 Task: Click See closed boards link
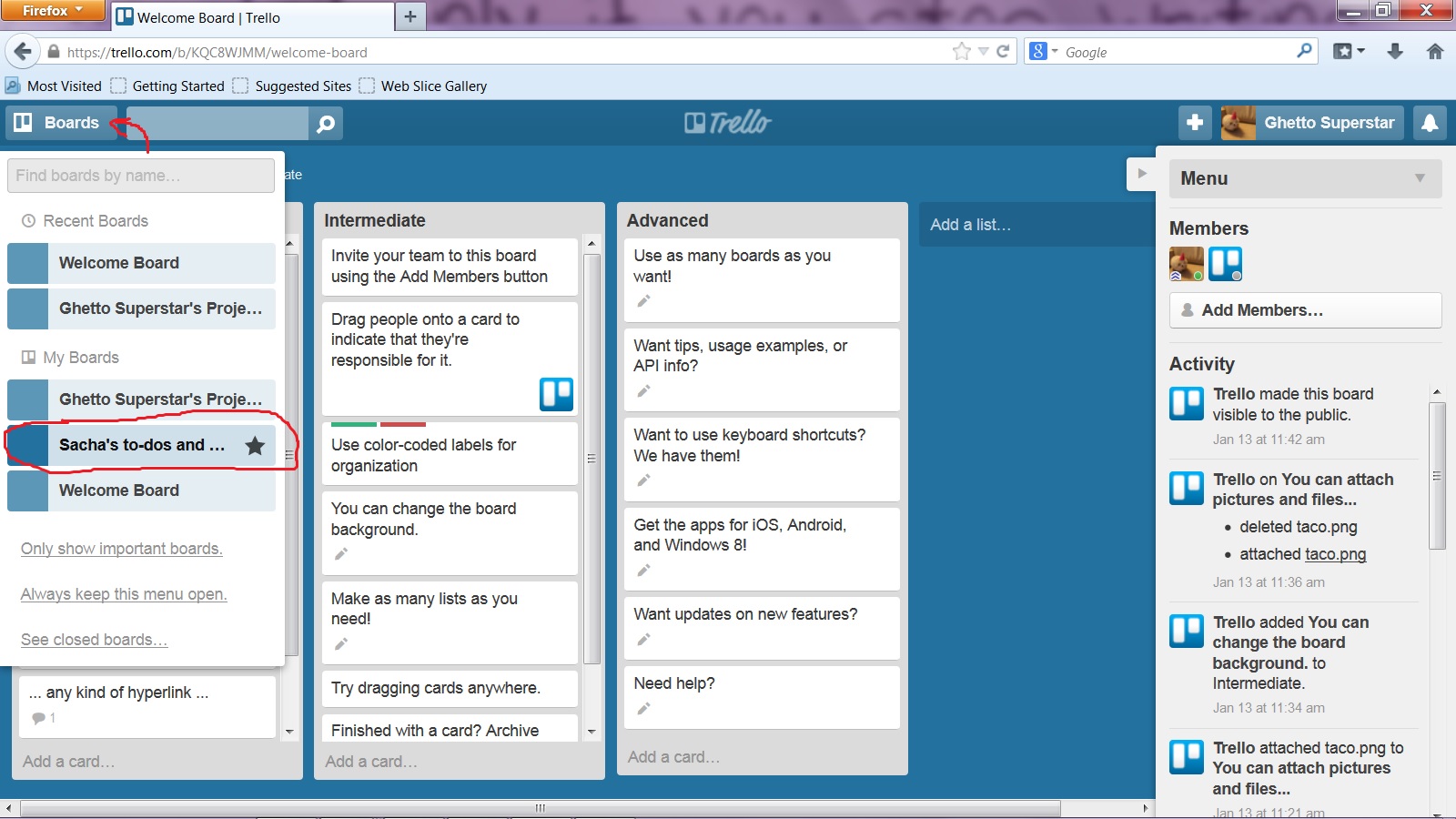coord(95,640)
